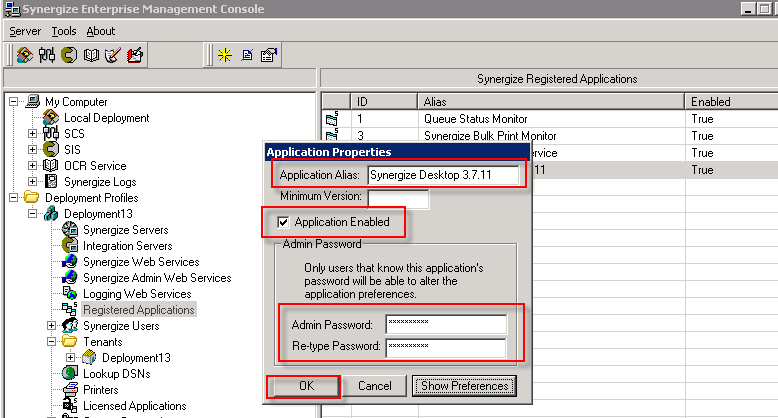Click the edit document toolbar icon
The image size is (778, 418).
(x=247, y=55)
